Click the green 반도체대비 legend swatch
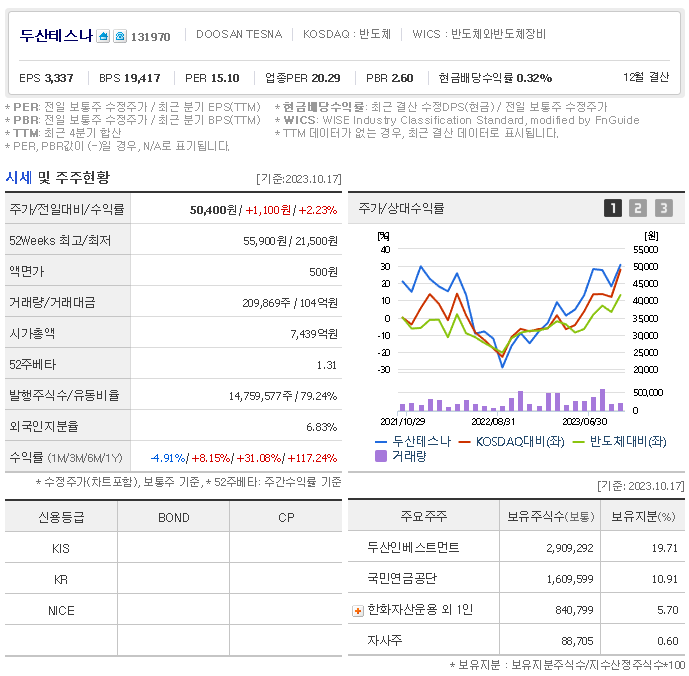Screen dimensions: 689x676 click(x=579, y=442)
